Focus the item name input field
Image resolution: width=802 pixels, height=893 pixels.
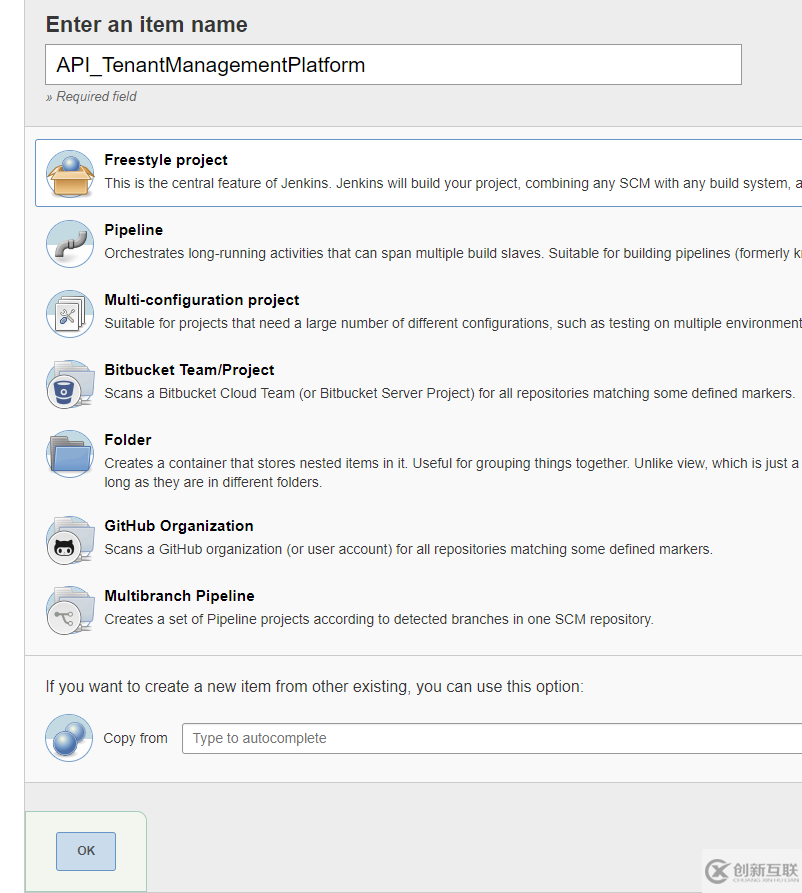[x=393, y=64]
